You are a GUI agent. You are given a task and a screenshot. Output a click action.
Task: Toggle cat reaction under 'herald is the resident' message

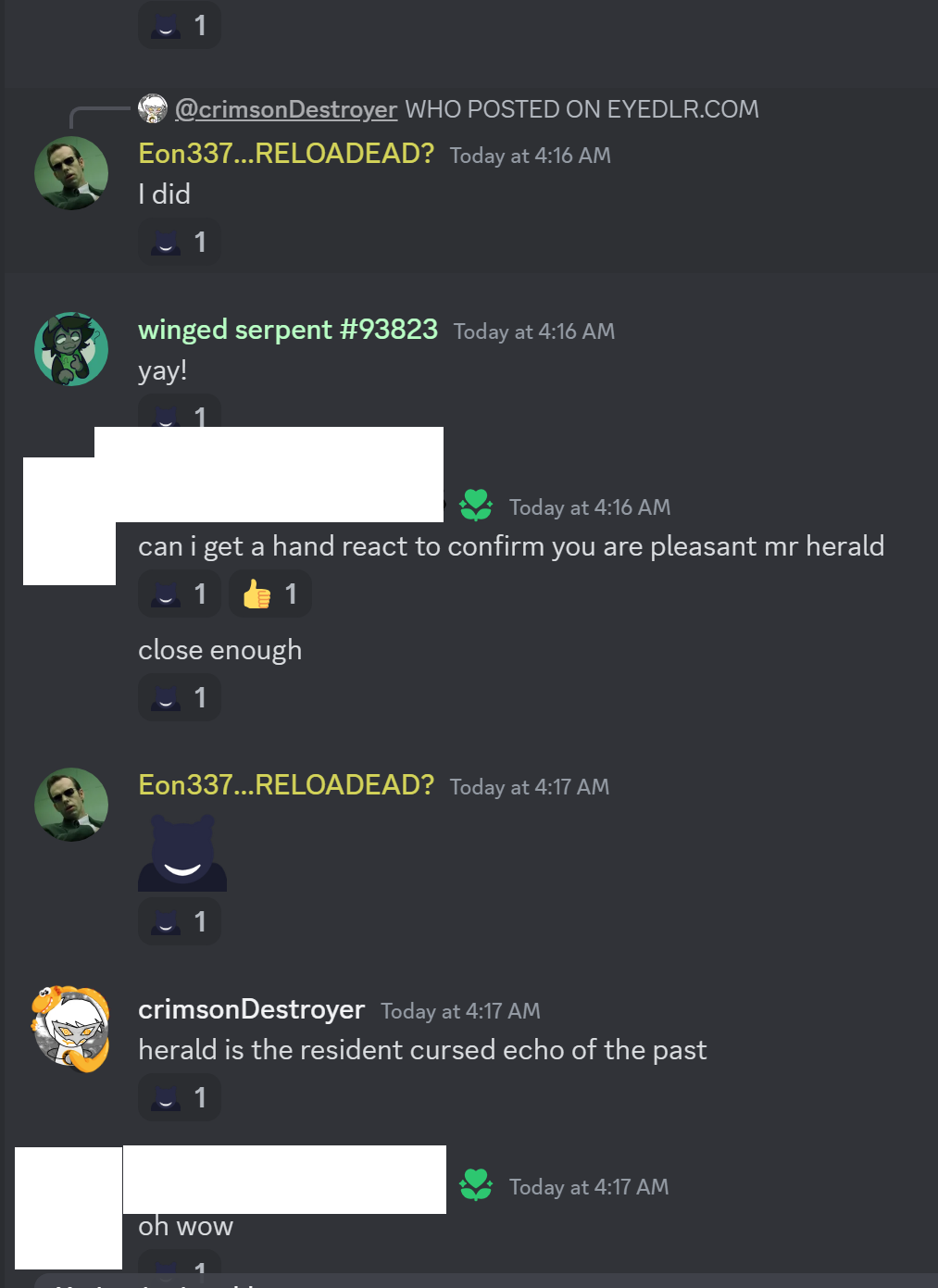coord(180,1097)
